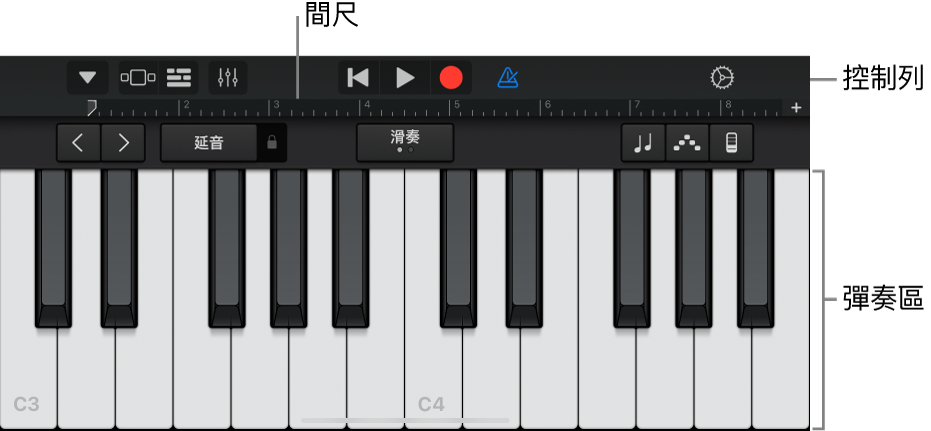Open song settings gear icon

722,78
